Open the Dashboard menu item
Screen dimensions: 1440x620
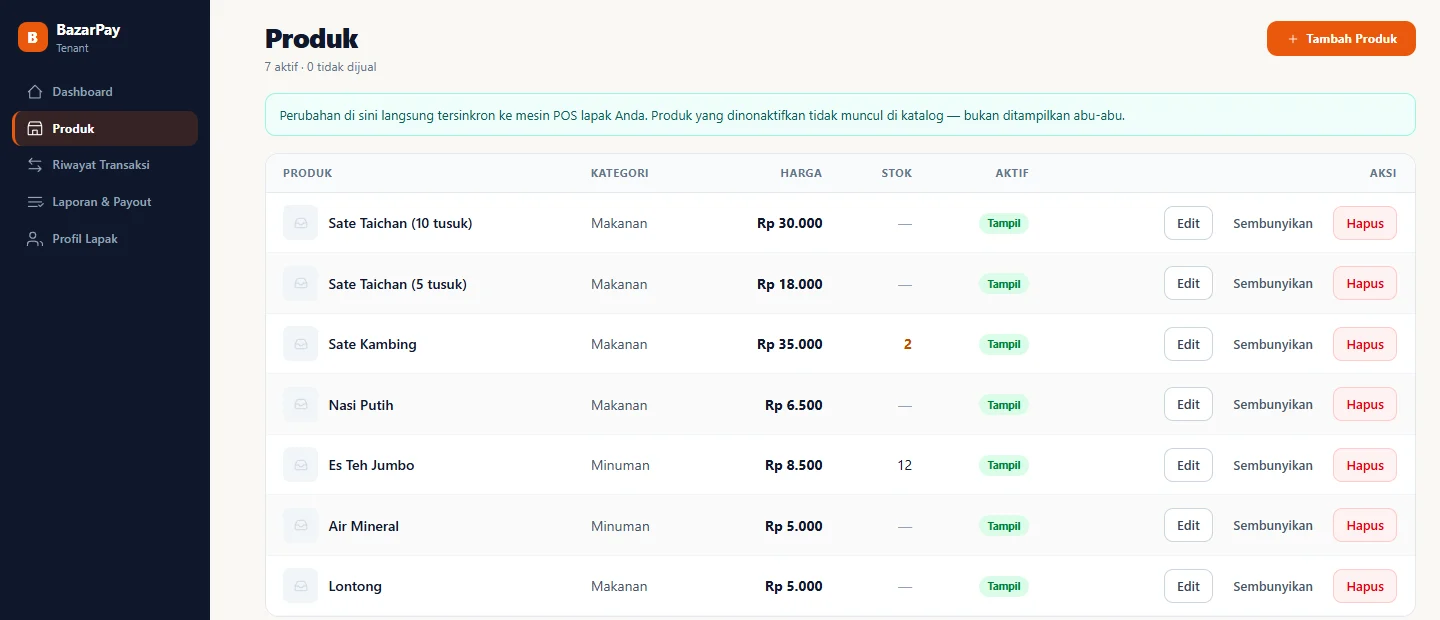tap(105, 92)
